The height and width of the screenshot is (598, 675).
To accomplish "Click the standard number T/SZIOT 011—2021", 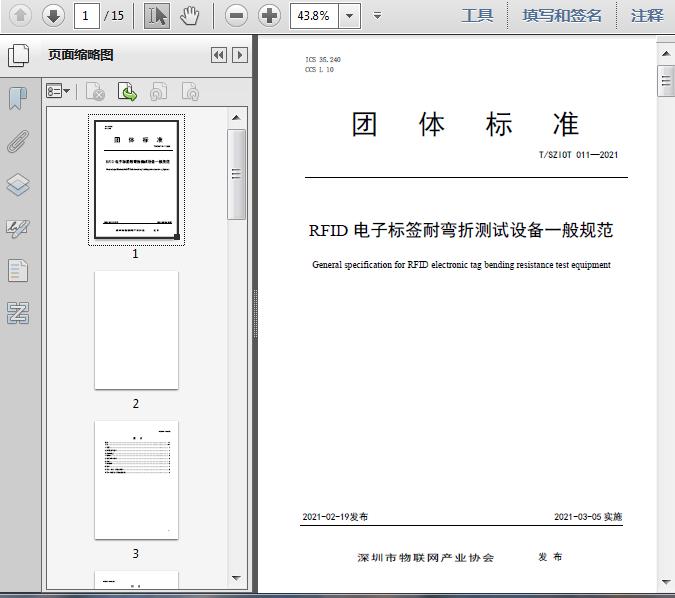I will (x=578, y=155).
